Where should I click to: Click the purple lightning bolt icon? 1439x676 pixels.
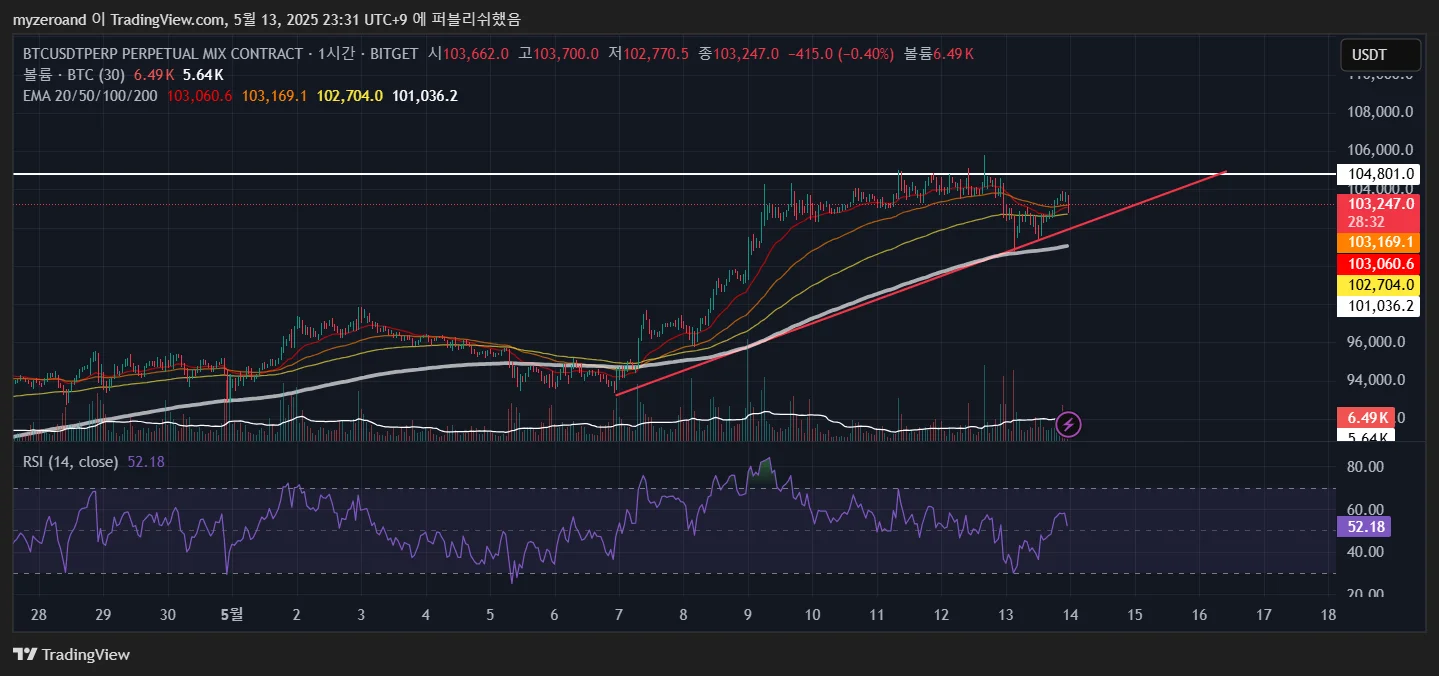1068,424
